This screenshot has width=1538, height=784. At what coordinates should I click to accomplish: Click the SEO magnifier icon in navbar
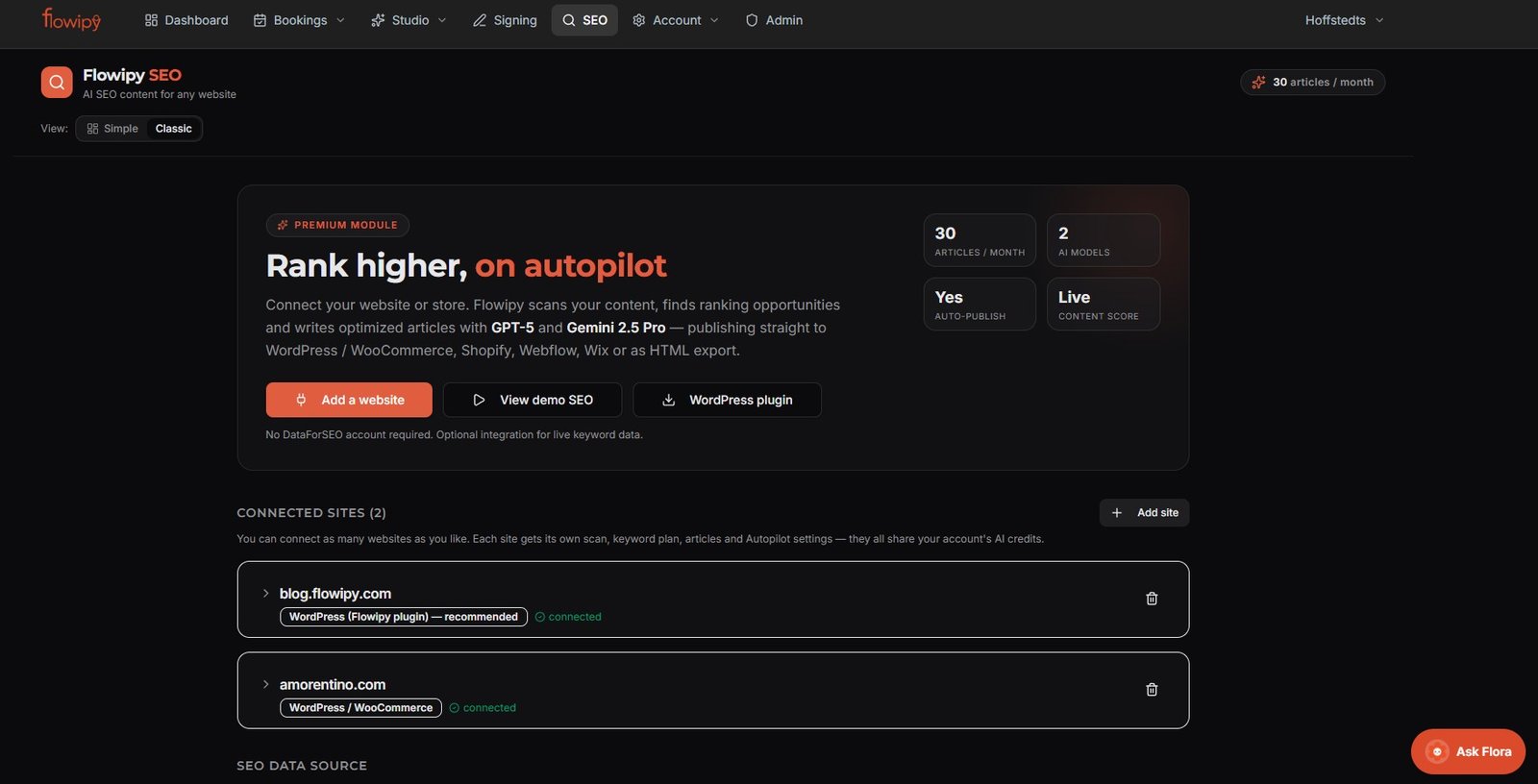point(569,20)
